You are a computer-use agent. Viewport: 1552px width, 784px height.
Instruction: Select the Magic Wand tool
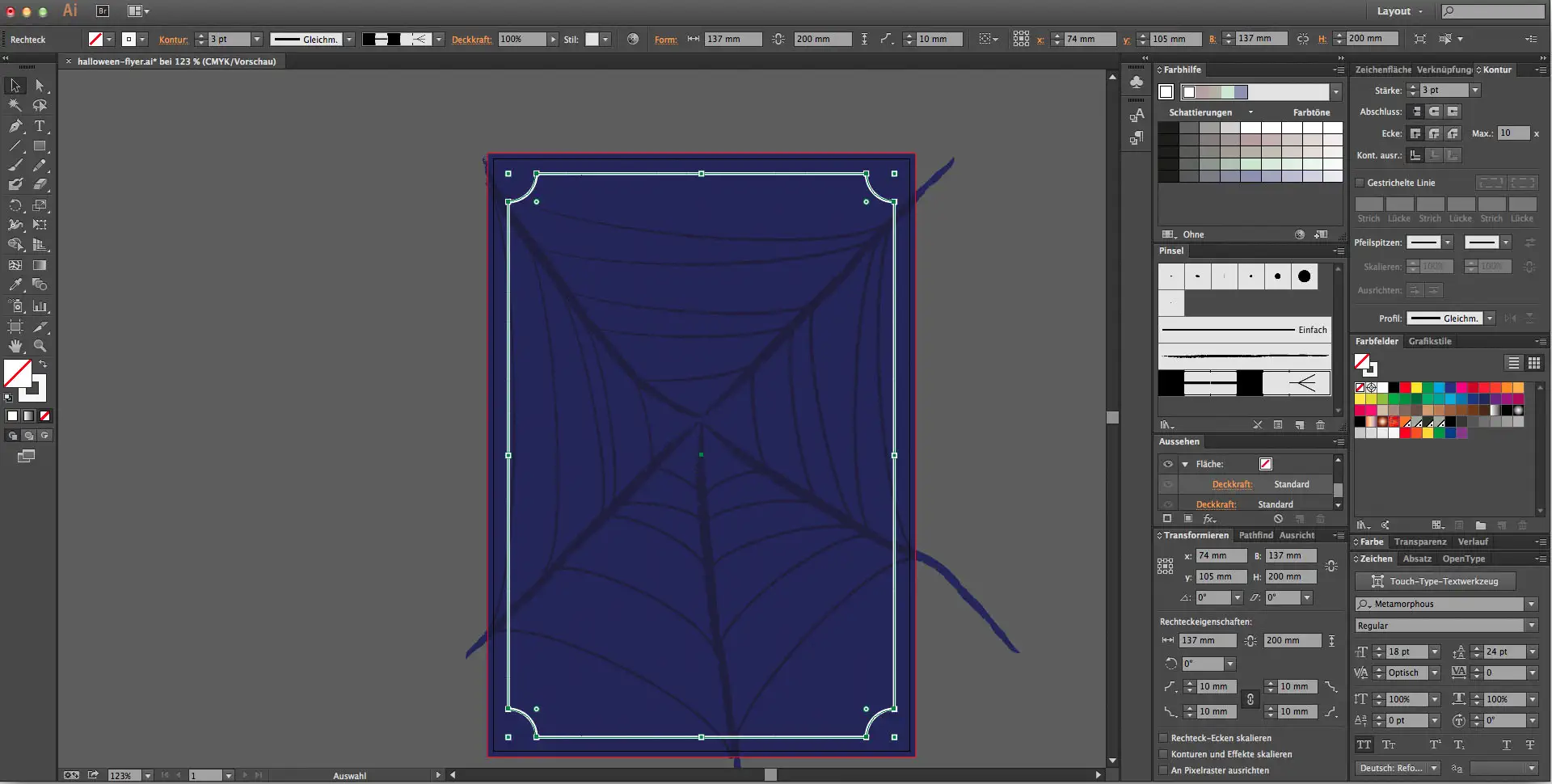[15, 105]
